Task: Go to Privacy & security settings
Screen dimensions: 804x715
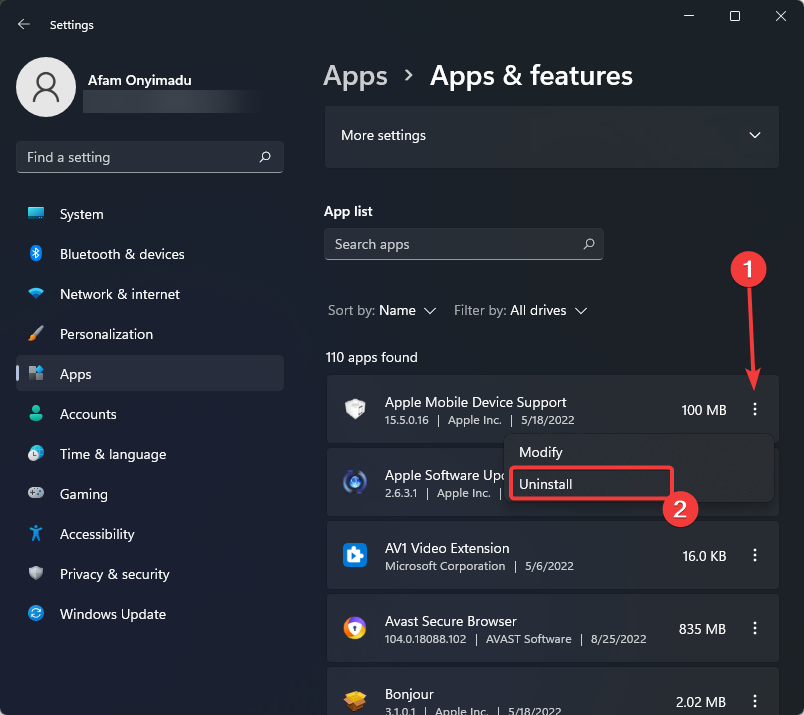Action: [x=150, y=574]
